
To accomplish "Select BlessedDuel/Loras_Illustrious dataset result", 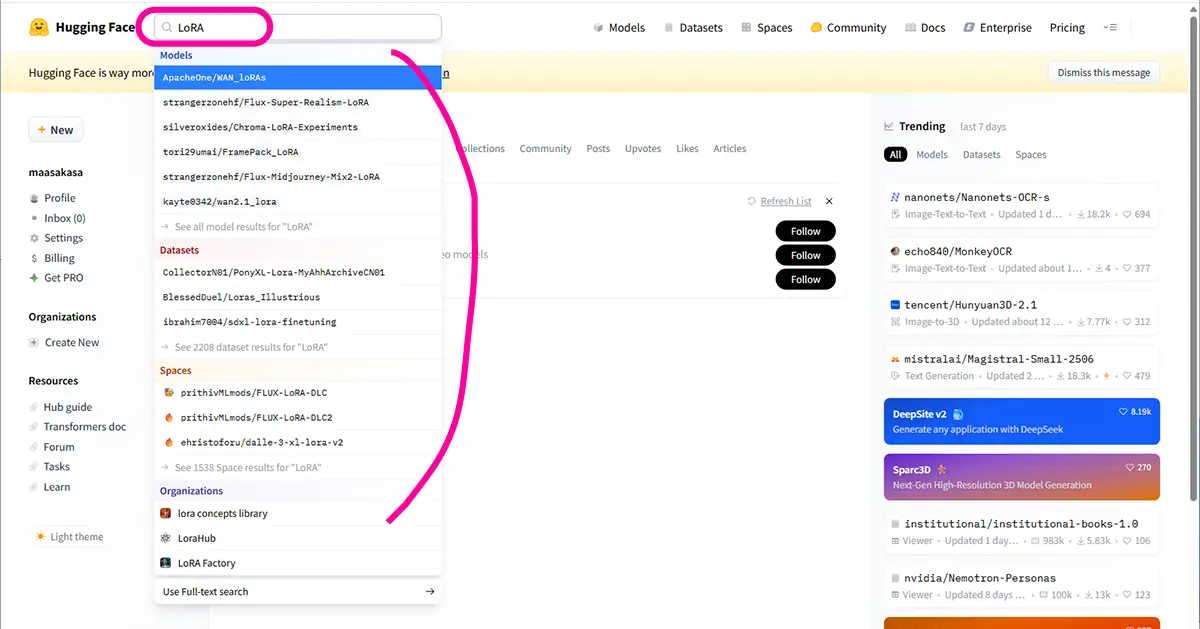I will point(298,297).
